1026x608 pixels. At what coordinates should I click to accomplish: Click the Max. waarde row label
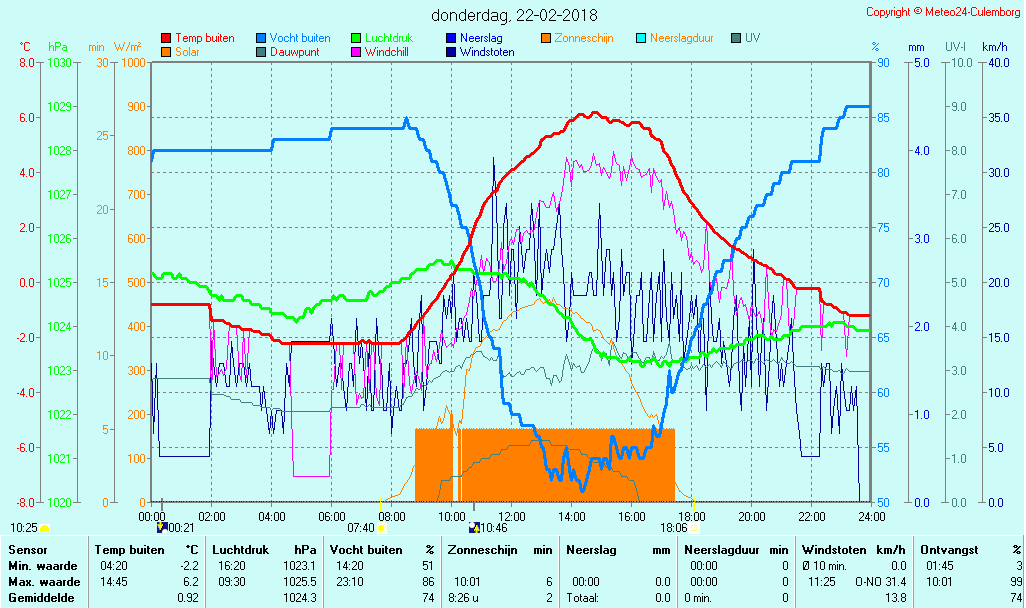tap(44, 581)
